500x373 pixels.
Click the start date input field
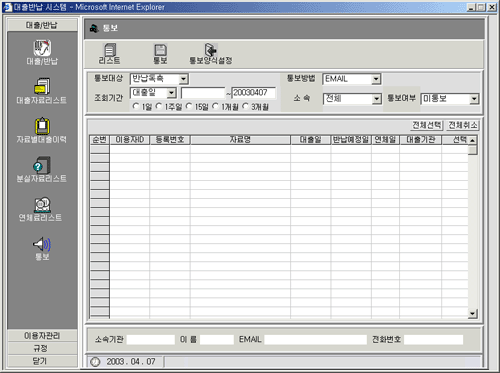pyautogui.click(x=203, y=93)
